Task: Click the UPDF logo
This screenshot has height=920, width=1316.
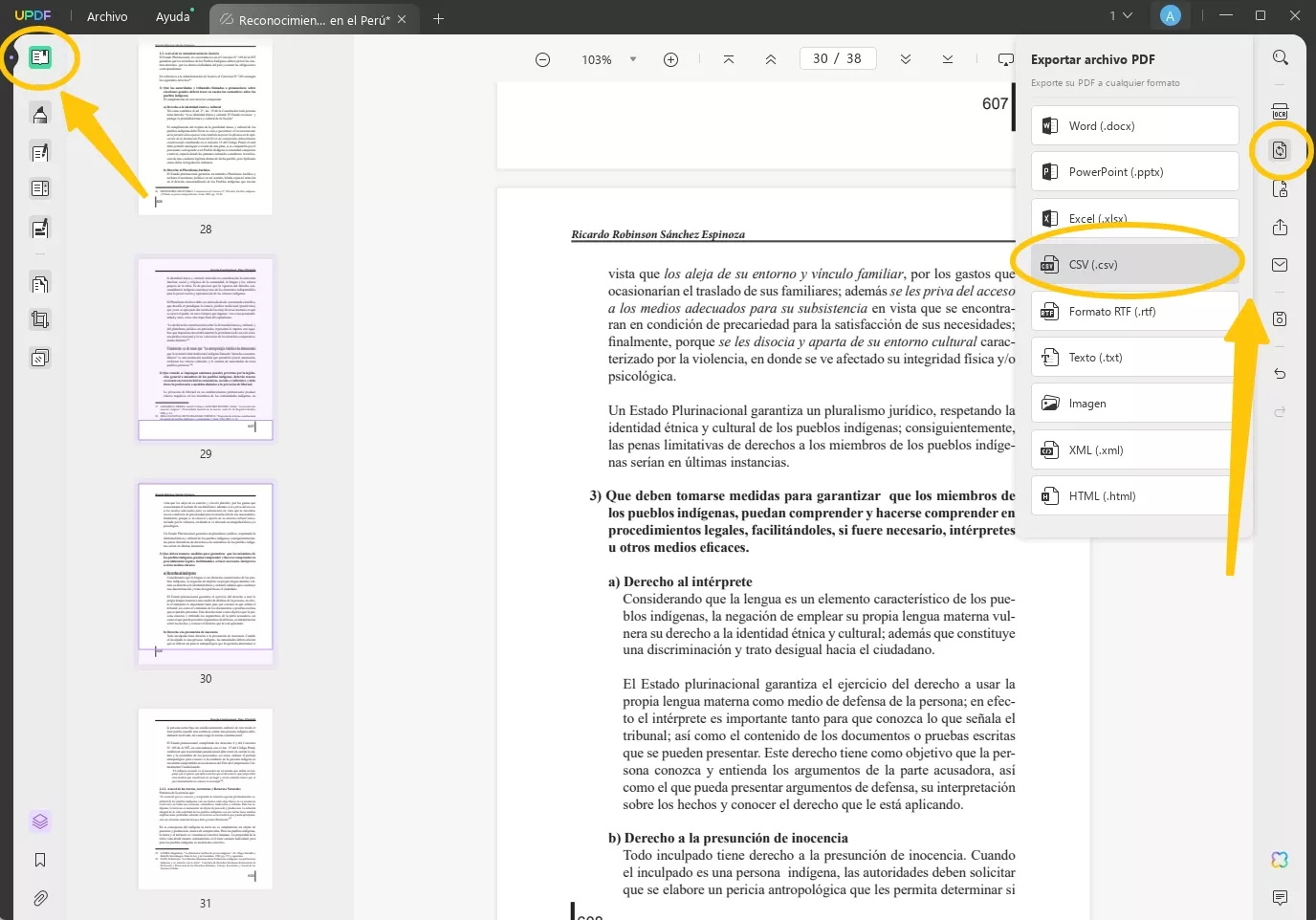Action: click(x=33, y=16)
